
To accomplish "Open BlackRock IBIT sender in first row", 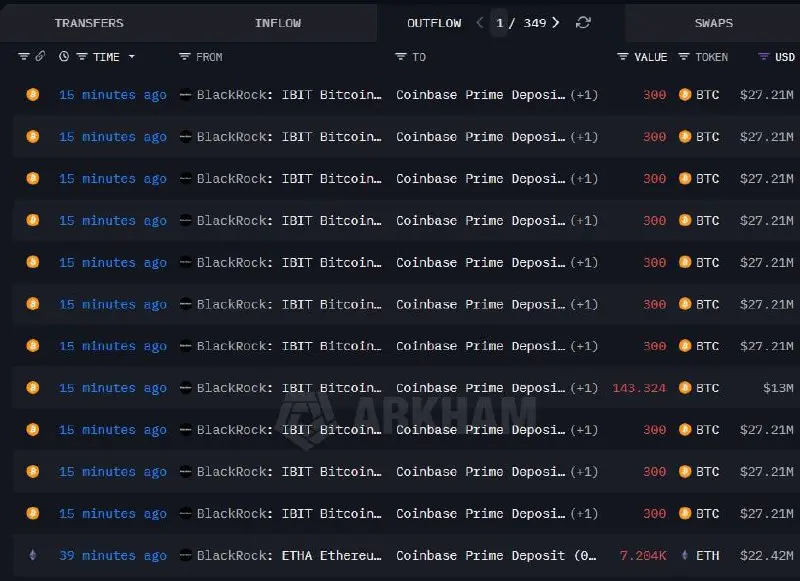I will tap(289, 95).
